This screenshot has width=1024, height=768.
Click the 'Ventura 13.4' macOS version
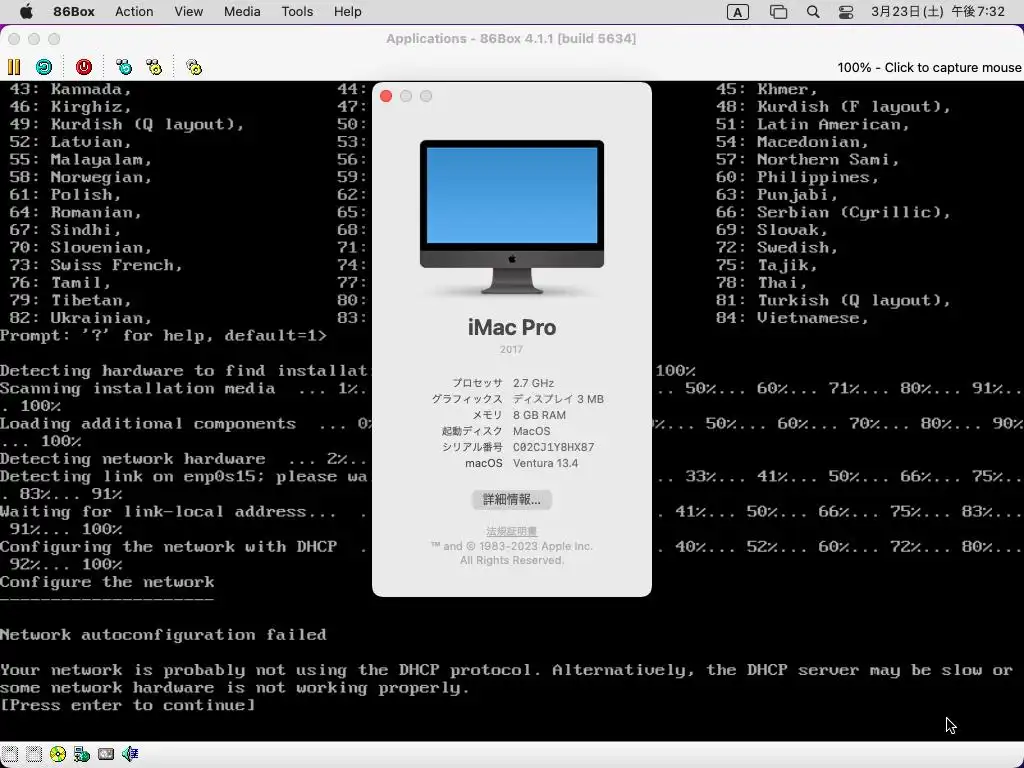tap(545, 463)
